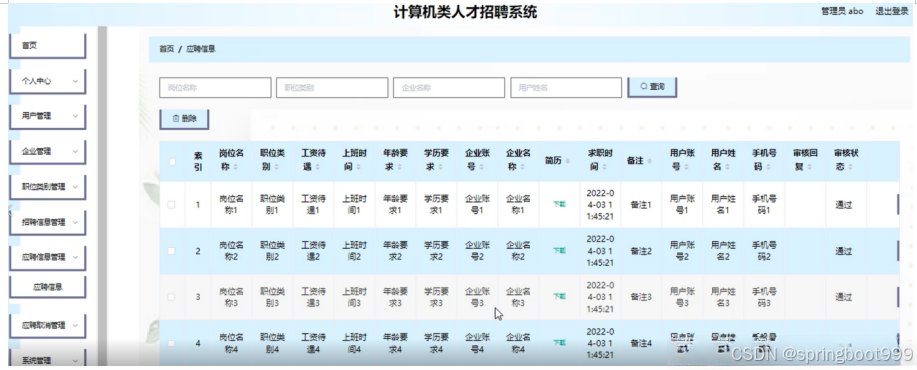Expand the 企业管理 sidebar menu

[48, 151]
